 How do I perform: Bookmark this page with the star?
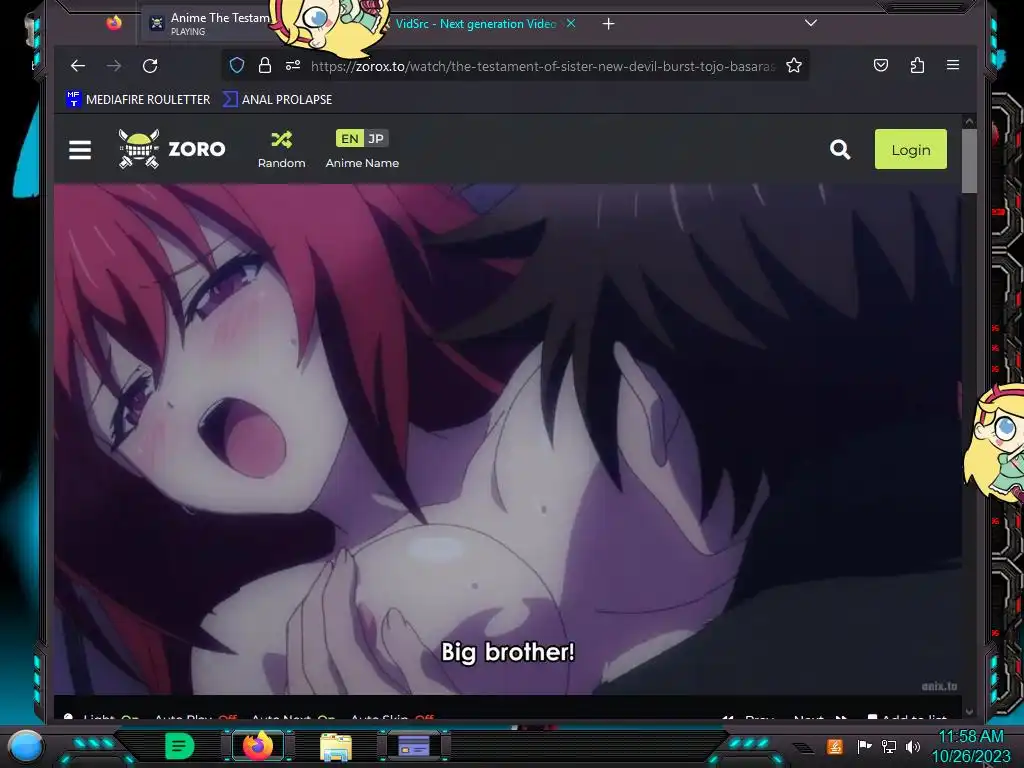click(793, 65)
